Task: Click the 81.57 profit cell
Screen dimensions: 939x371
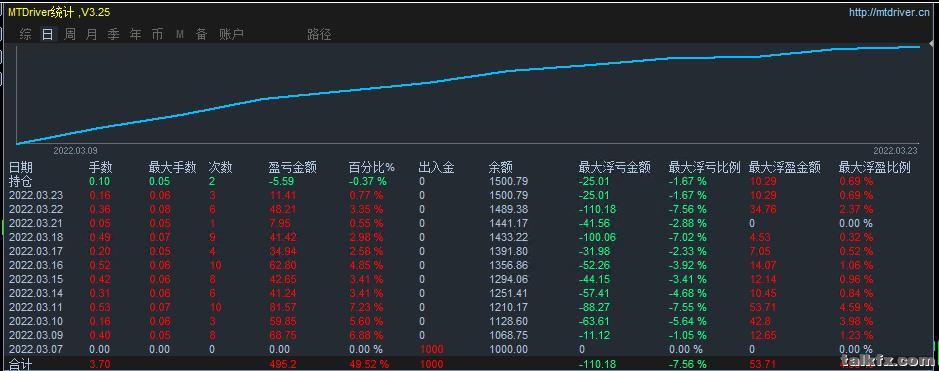Action: tap(283, 308)
